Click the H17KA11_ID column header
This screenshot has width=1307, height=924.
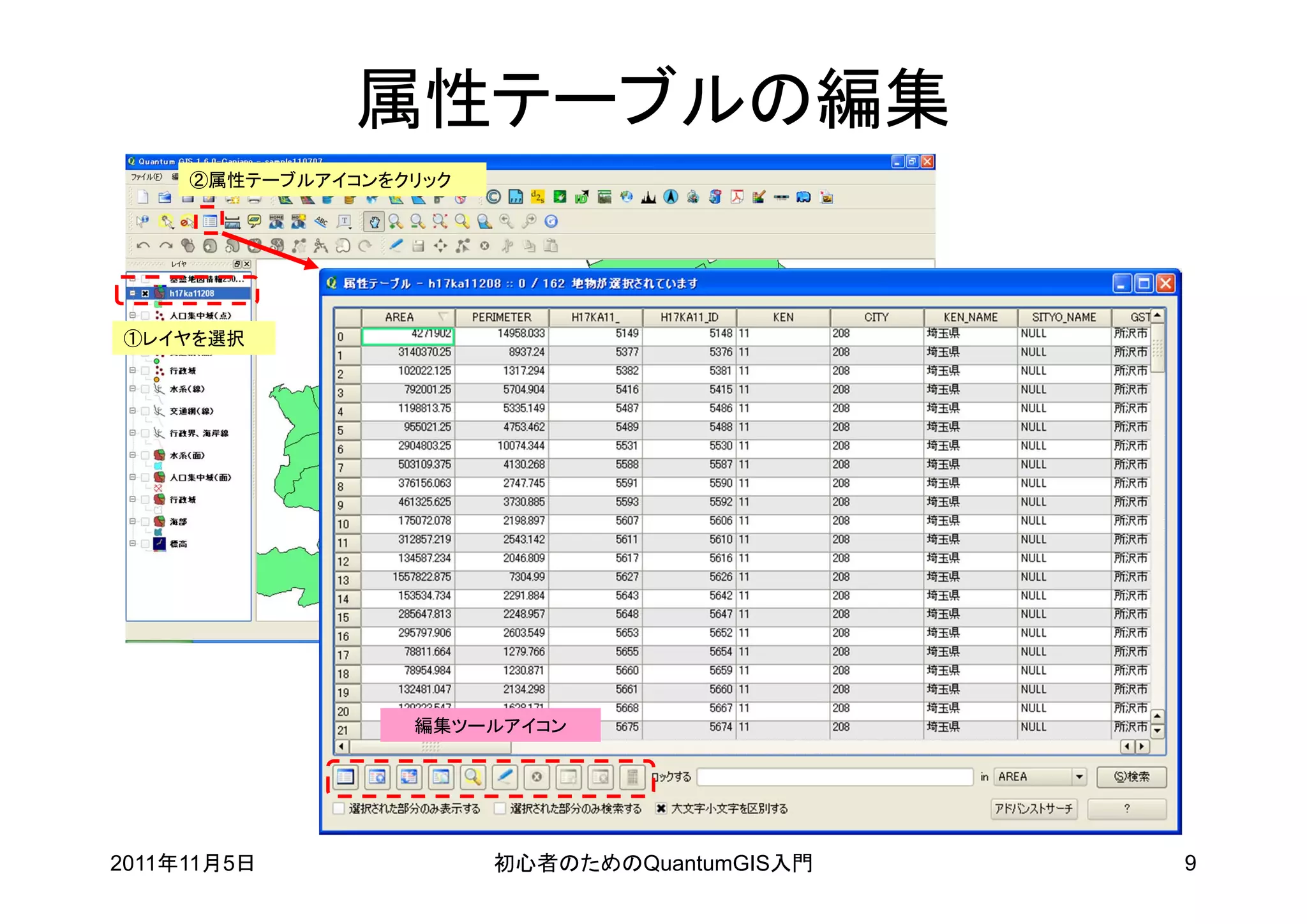point(689,317)
